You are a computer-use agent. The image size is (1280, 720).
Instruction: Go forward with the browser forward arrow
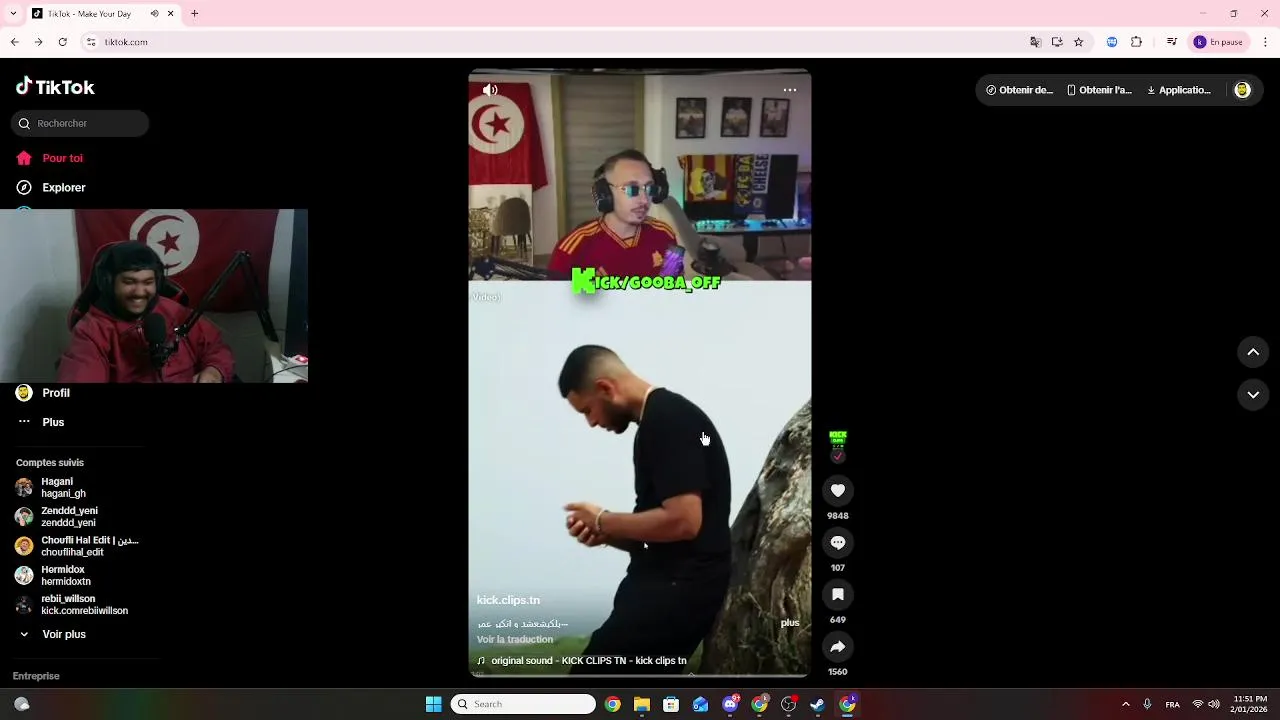[38, 42]
